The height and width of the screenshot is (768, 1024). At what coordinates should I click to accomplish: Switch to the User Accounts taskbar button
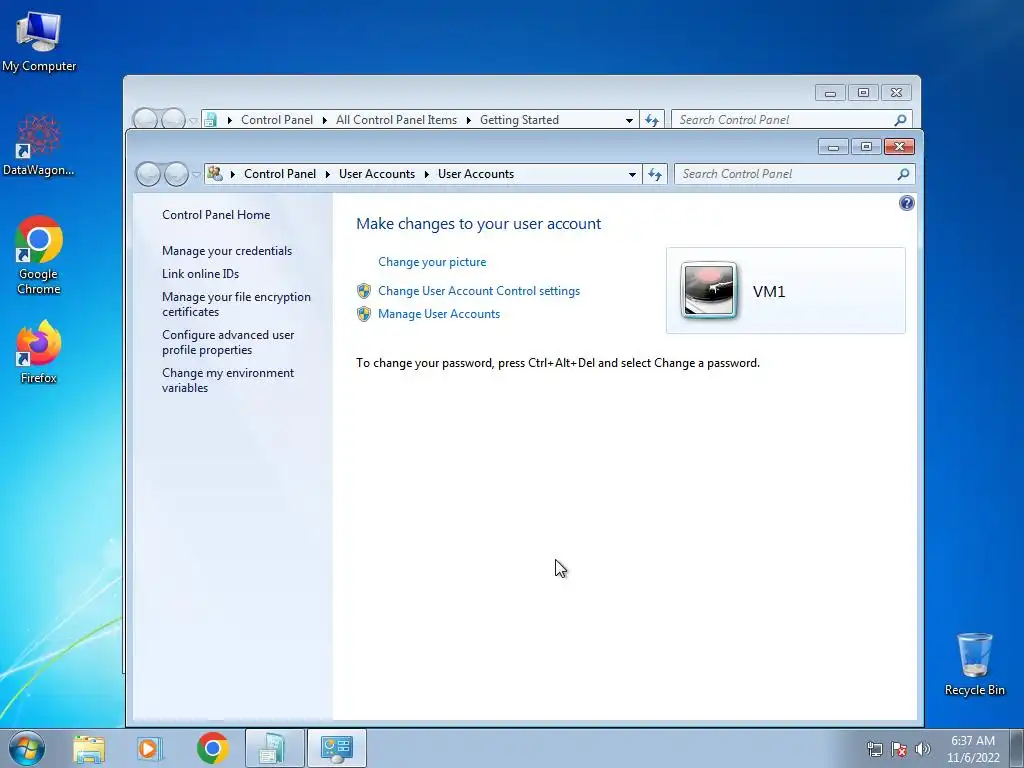[336, 748]
